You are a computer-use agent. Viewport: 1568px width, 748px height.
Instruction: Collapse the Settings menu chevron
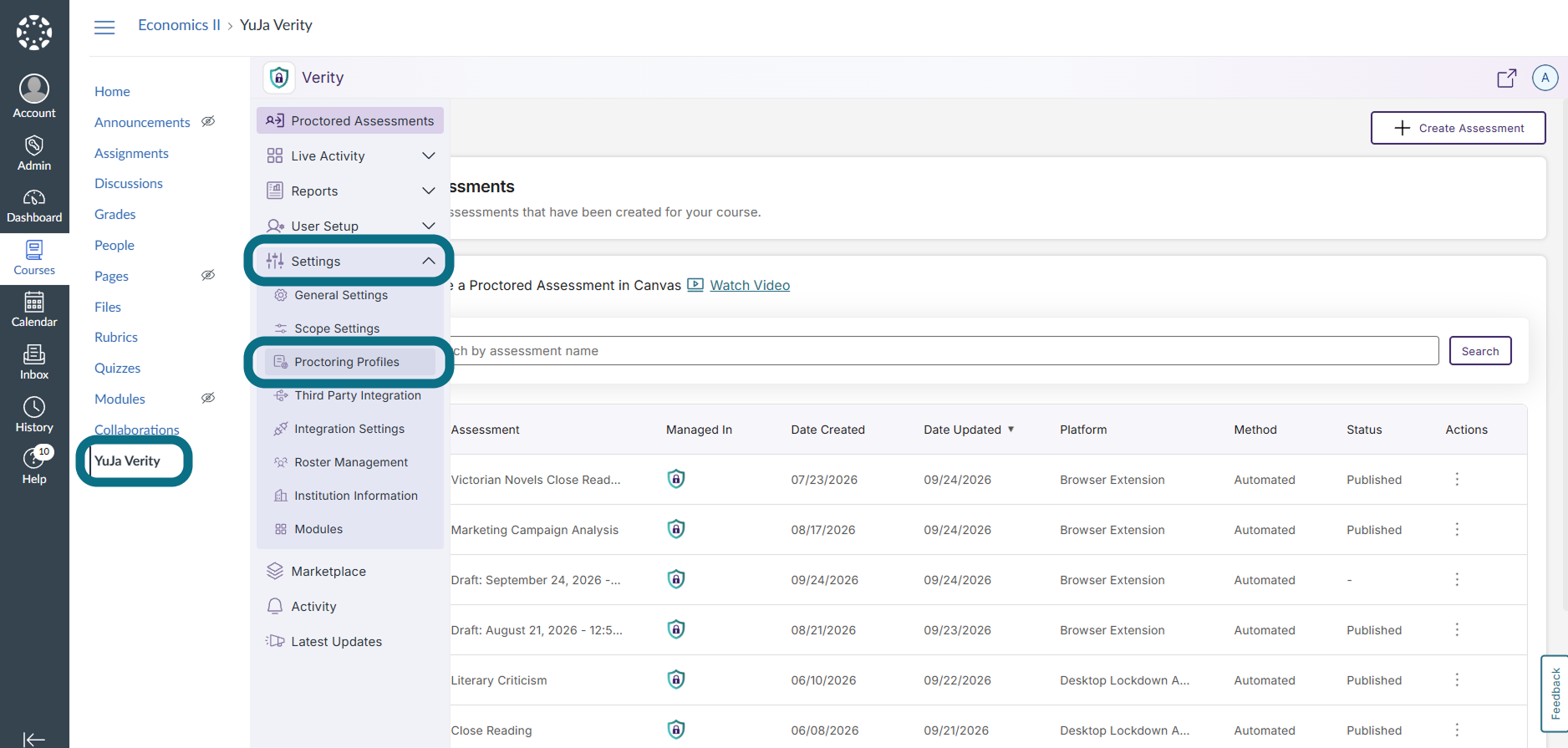(x=429, y=261)
